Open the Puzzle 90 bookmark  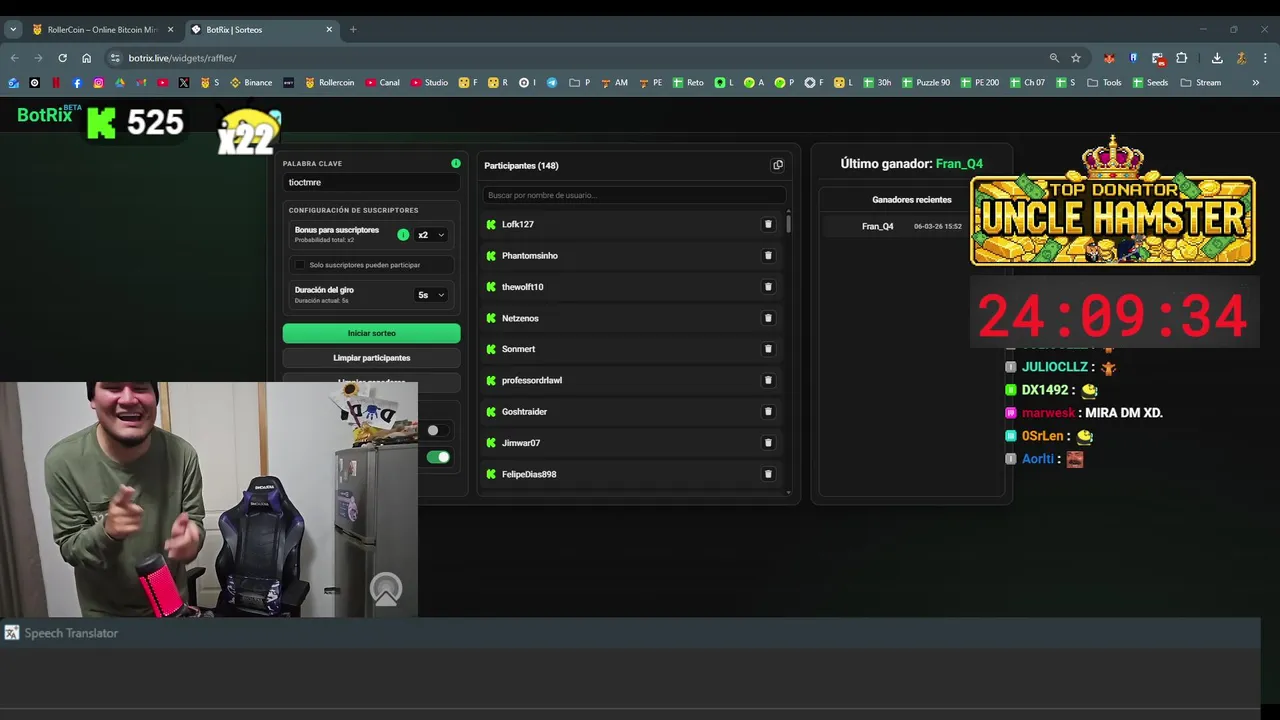(925, 83)
